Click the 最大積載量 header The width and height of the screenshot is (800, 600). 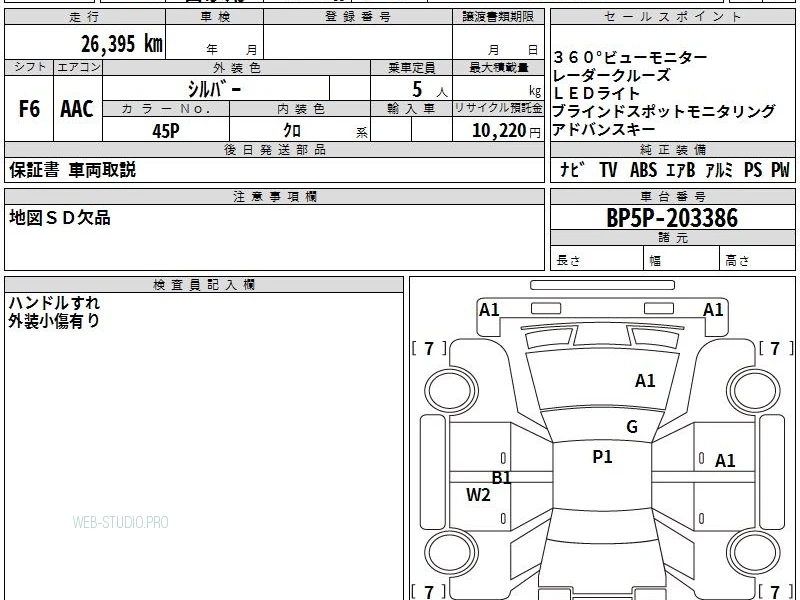(498, 67)
